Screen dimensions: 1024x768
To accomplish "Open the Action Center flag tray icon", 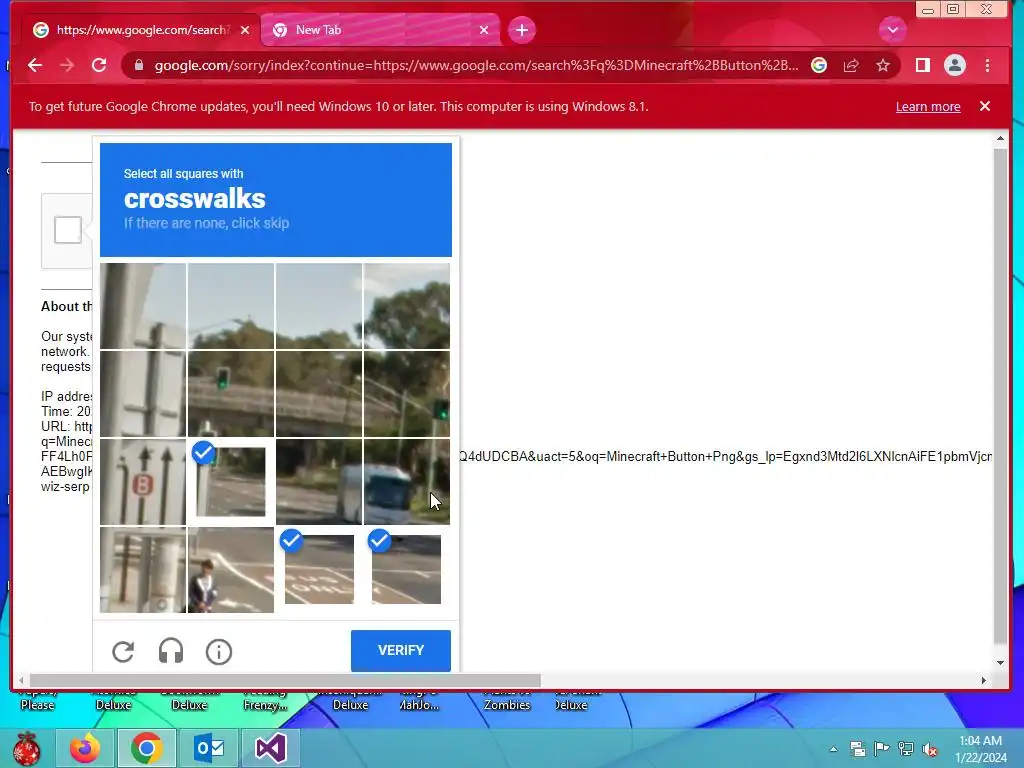I will [882, 749].
